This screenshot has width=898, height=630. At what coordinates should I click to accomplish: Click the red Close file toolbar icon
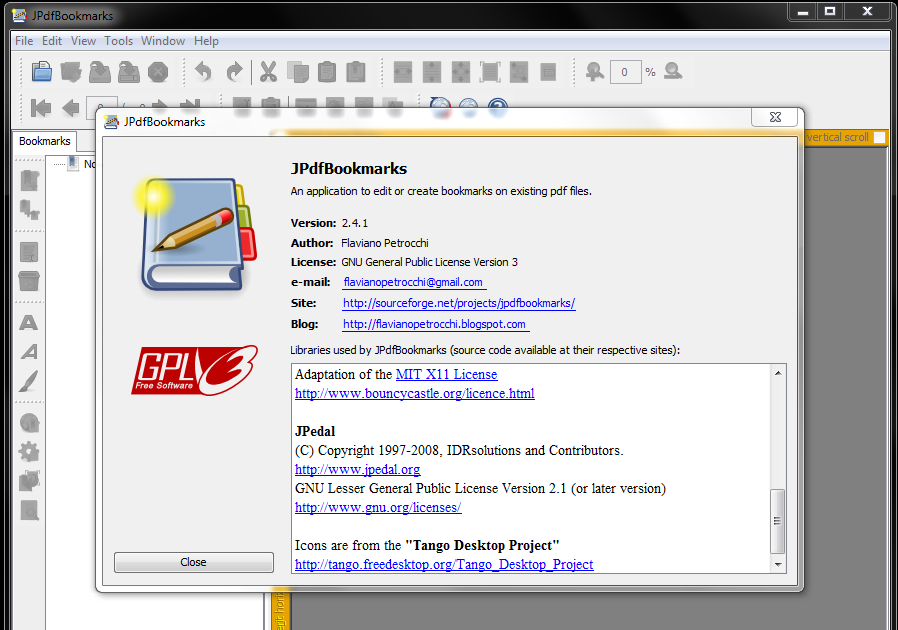158,72
